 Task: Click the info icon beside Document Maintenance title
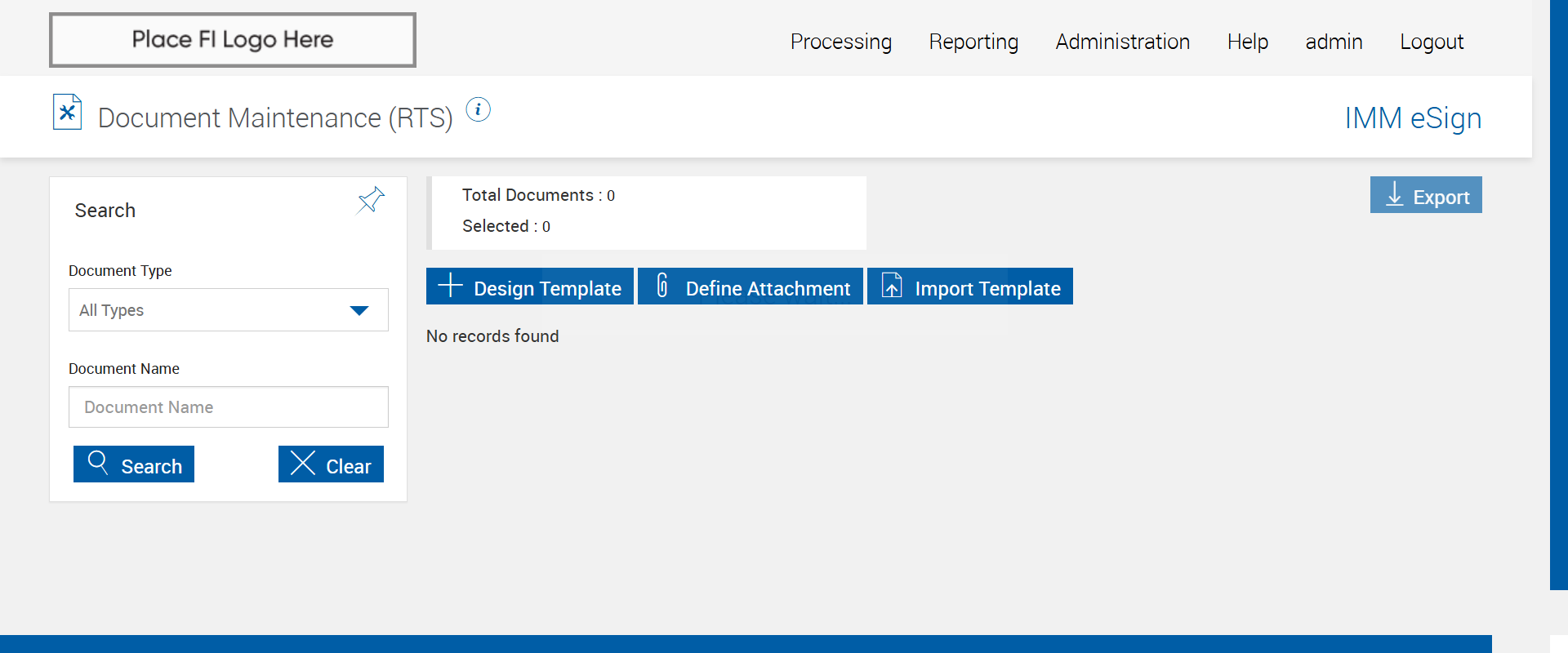click(478, 109)
